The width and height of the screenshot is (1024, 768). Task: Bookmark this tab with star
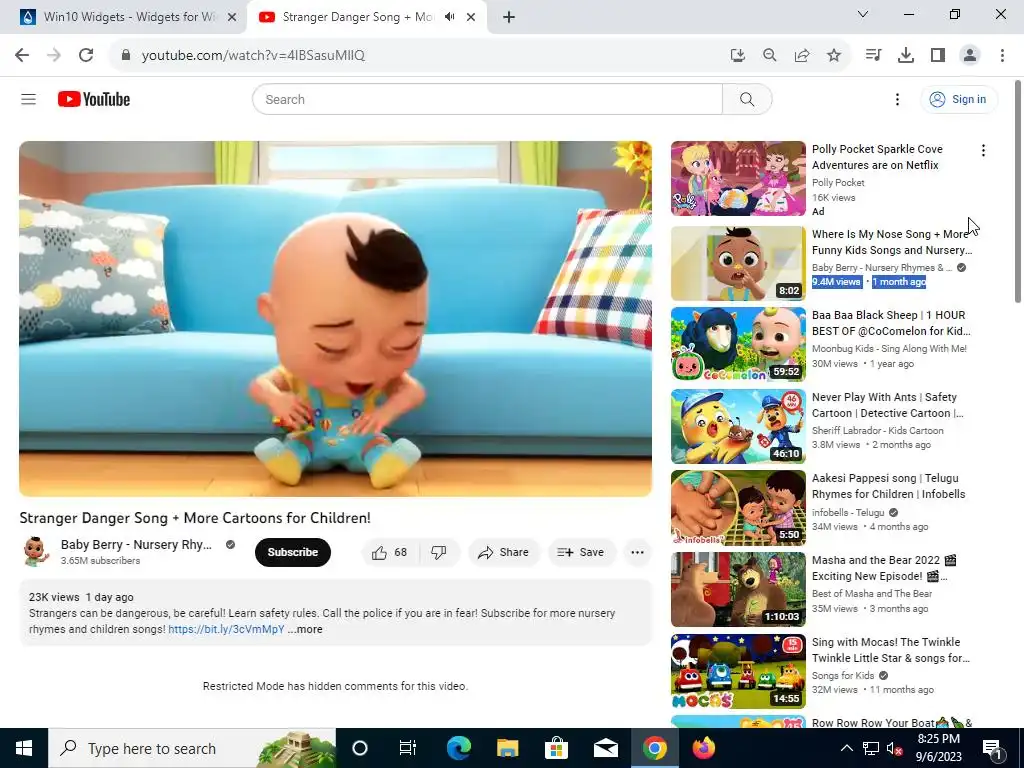pos(833,56)
